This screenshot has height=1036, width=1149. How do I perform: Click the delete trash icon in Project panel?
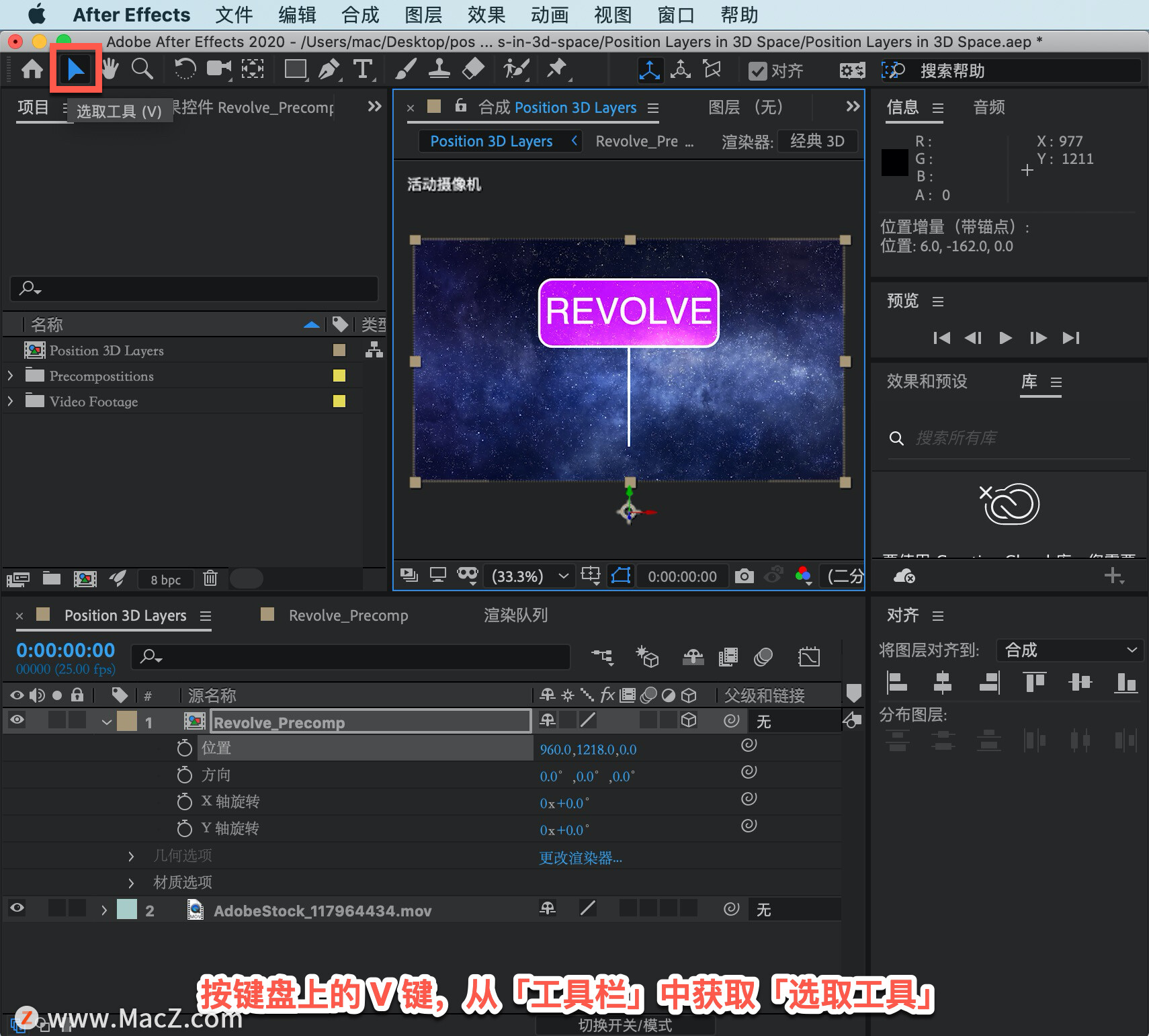210,578
